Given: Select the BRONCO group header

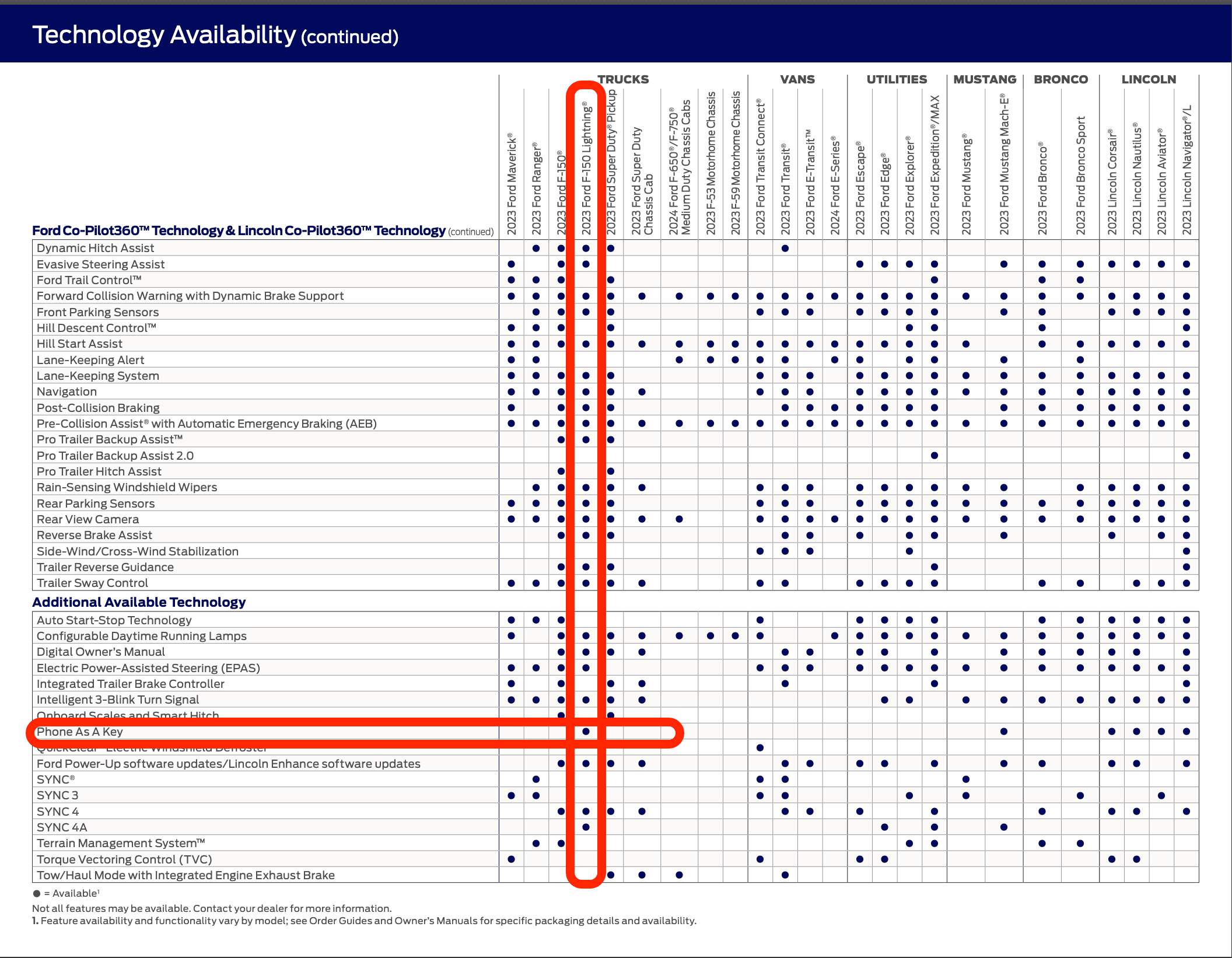Looking at the screenshot, I should (x=1061, y=79).
